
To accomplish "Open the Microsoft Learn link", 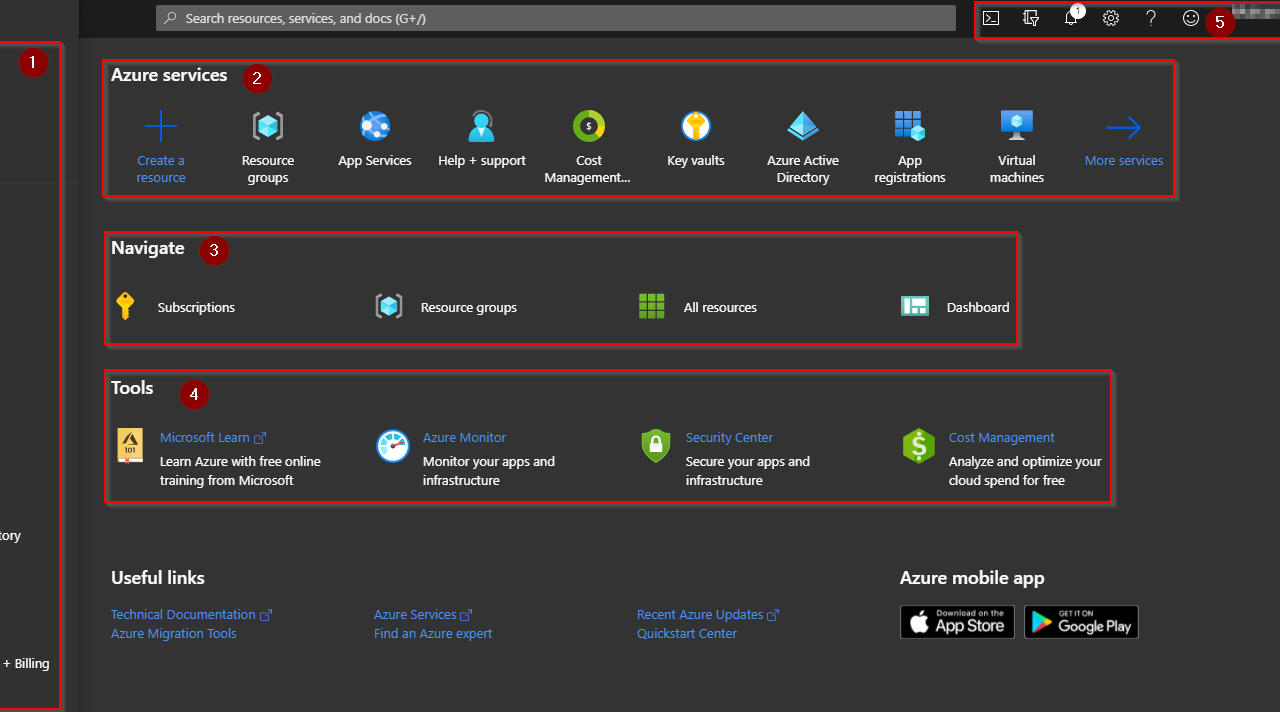I will 205,437.
